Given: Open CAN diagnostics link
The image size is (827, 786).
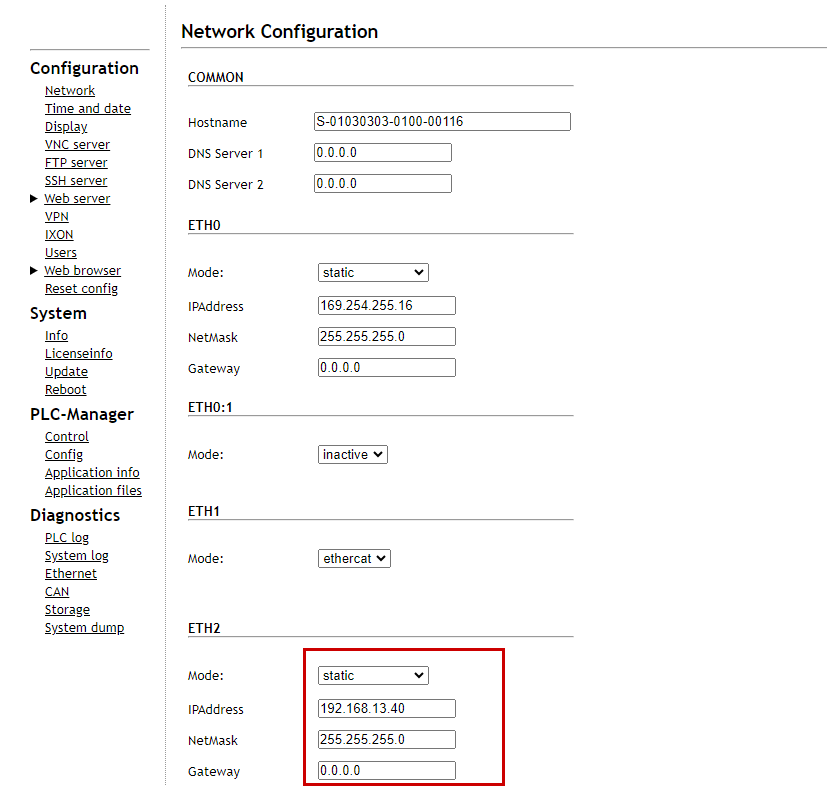Looking at the screenshot, I should click(x=56, y=592).
